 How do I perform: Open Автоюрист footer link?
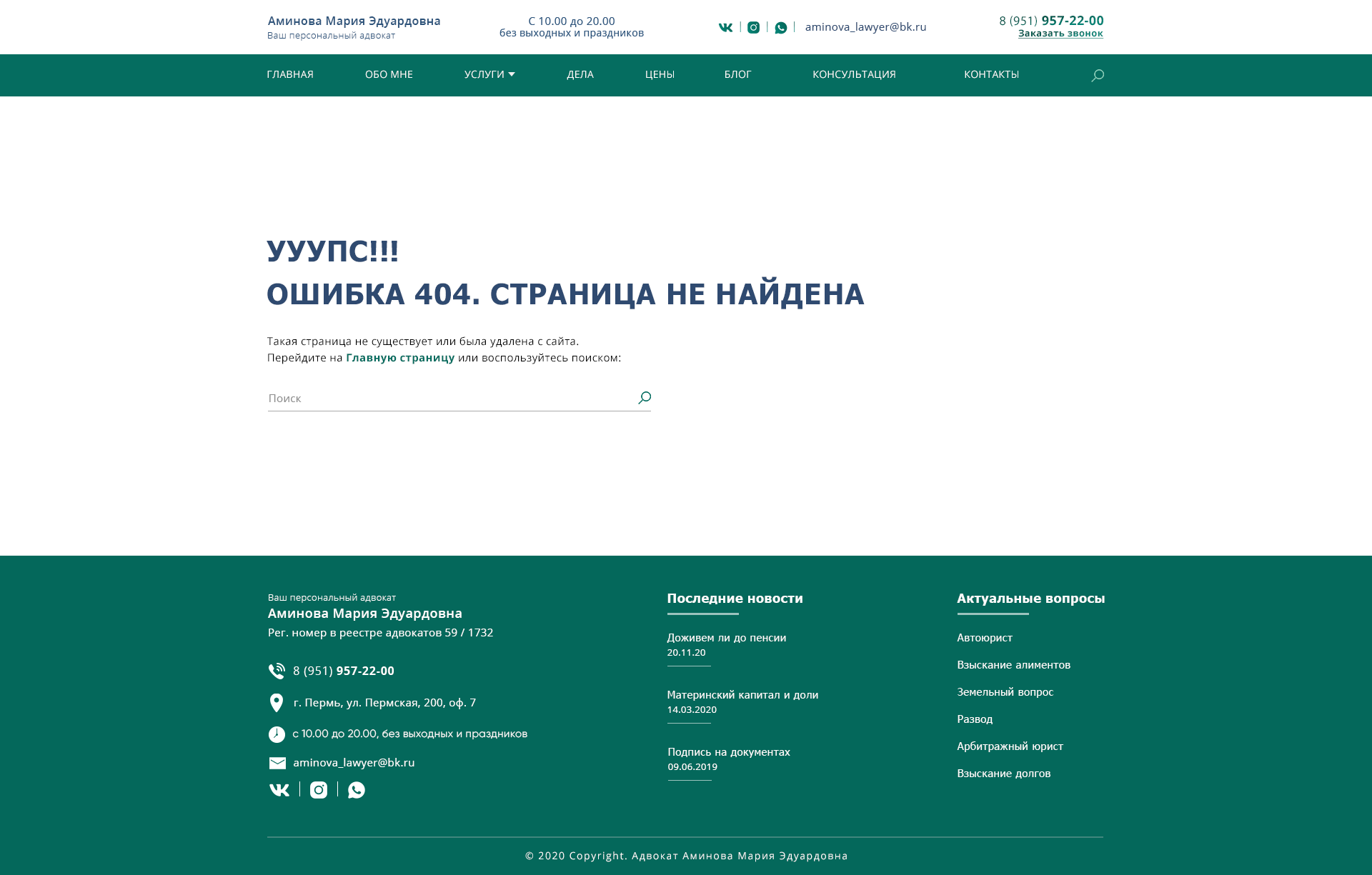click(985, 638)
